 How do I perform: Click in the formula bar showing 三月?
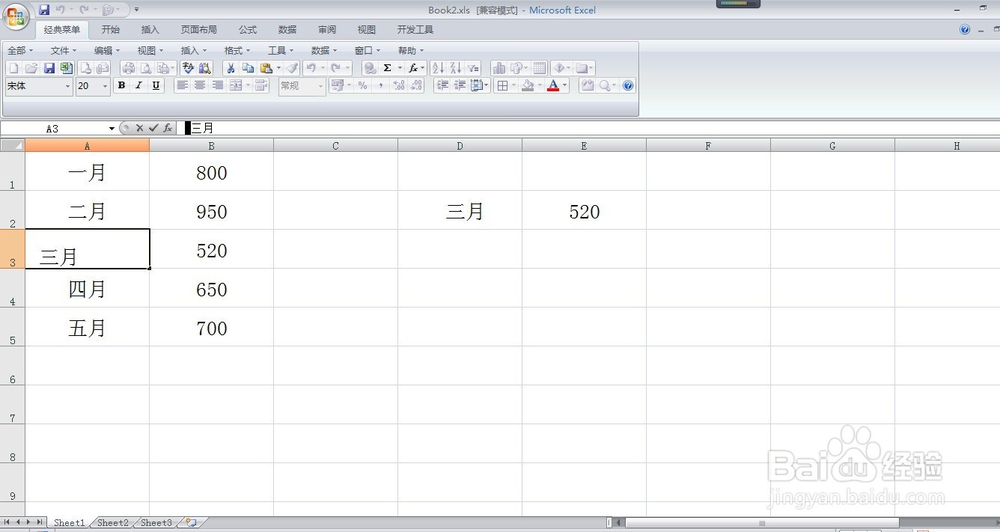pos(587,128)
